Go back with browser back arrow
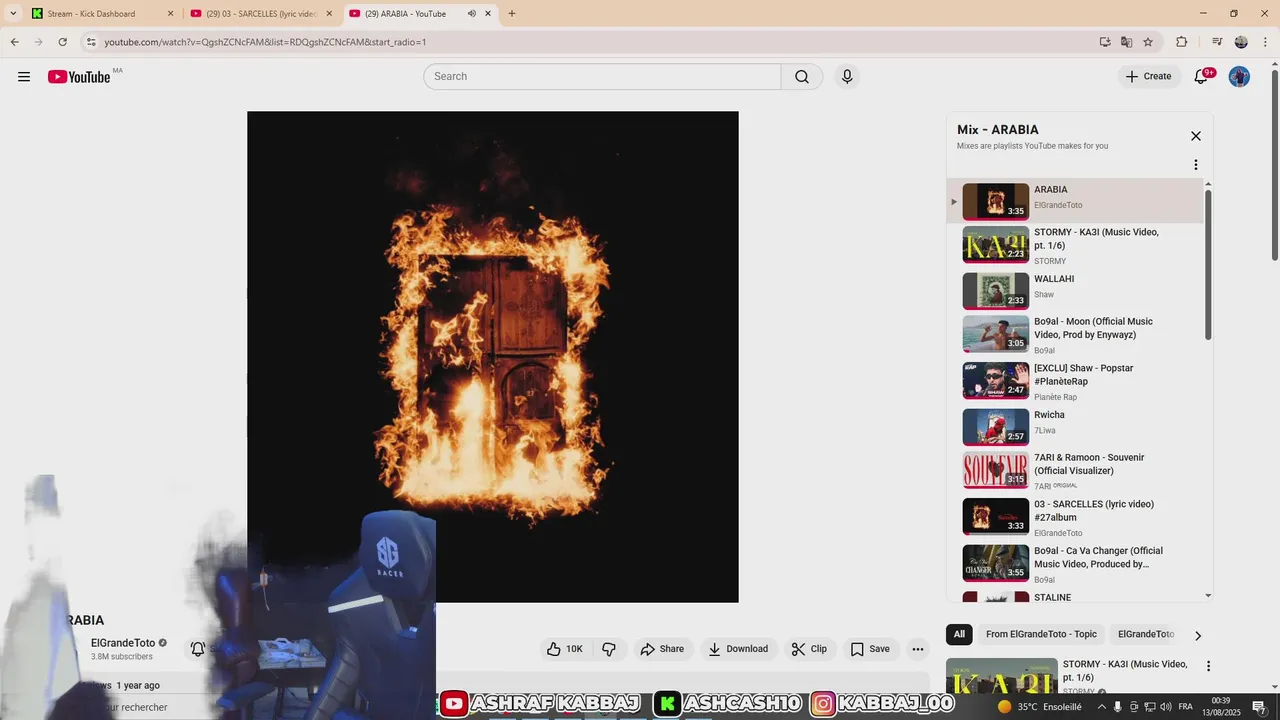Image resolution: width=1280 pixels, height=720 pixels. (x=14, y=42)
